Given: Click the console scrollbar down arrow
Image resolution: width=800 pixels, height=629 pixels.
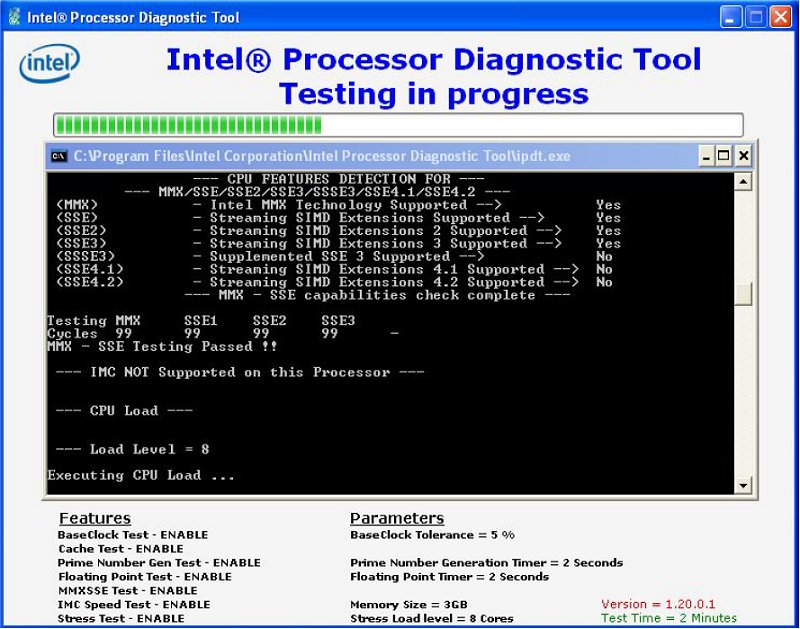Looking at the screenshot, I should point(743,485).
